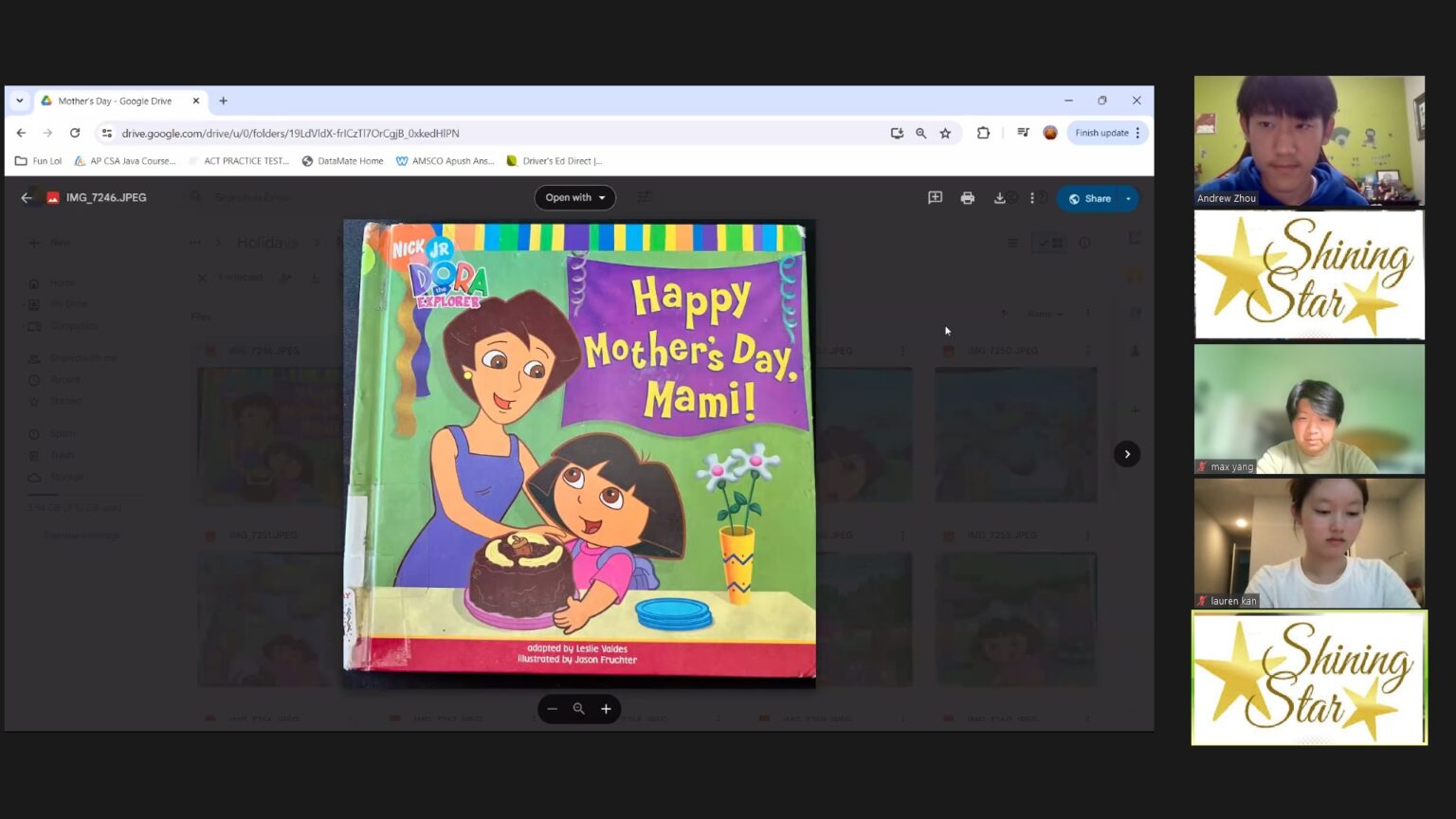Screen dimensions: 1456x819
Task: Open a new browser tab
Action: pyautogui.click(x=224, y=100)
